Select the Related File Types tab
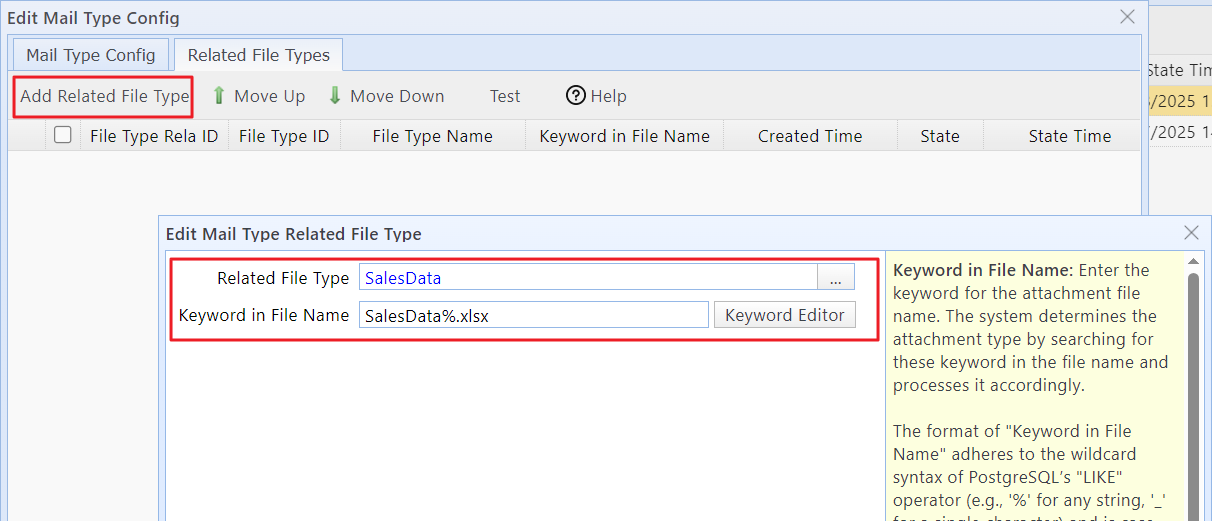This screenshot has height=521, width=1212. pos(259,55)
